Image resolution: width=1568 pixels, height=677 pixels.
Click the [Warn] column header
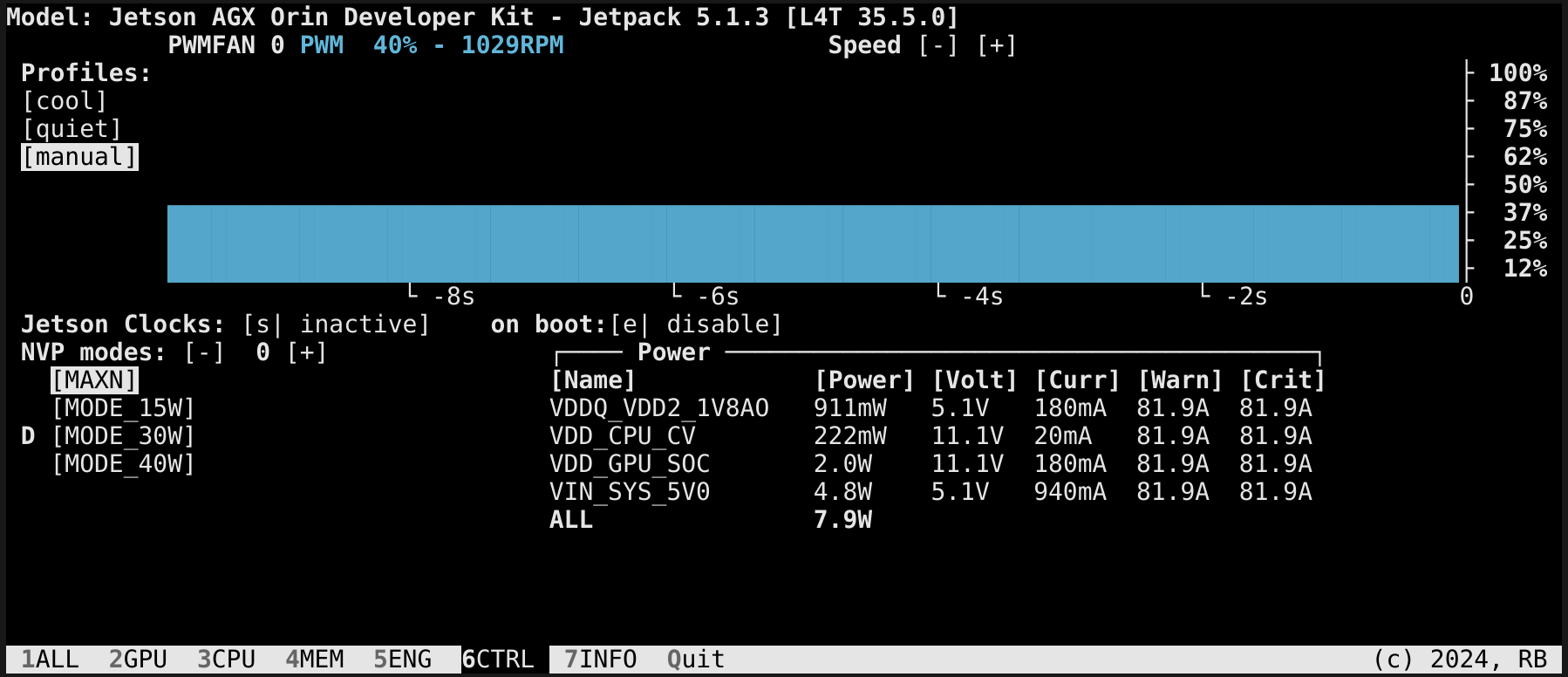[x=1180, y=380]
